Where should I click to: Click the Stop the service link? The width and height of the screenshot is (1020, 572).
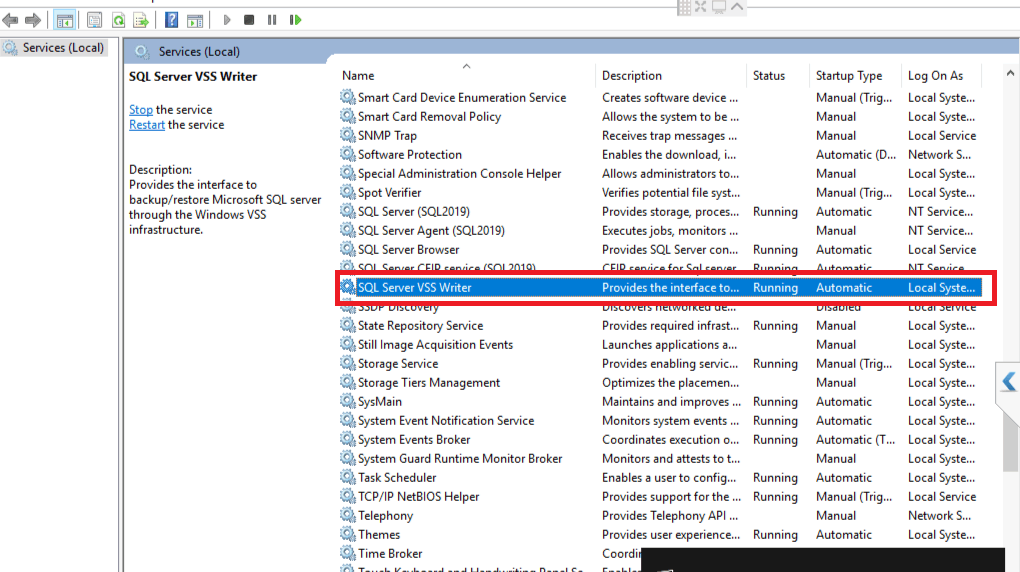(141, 109)
